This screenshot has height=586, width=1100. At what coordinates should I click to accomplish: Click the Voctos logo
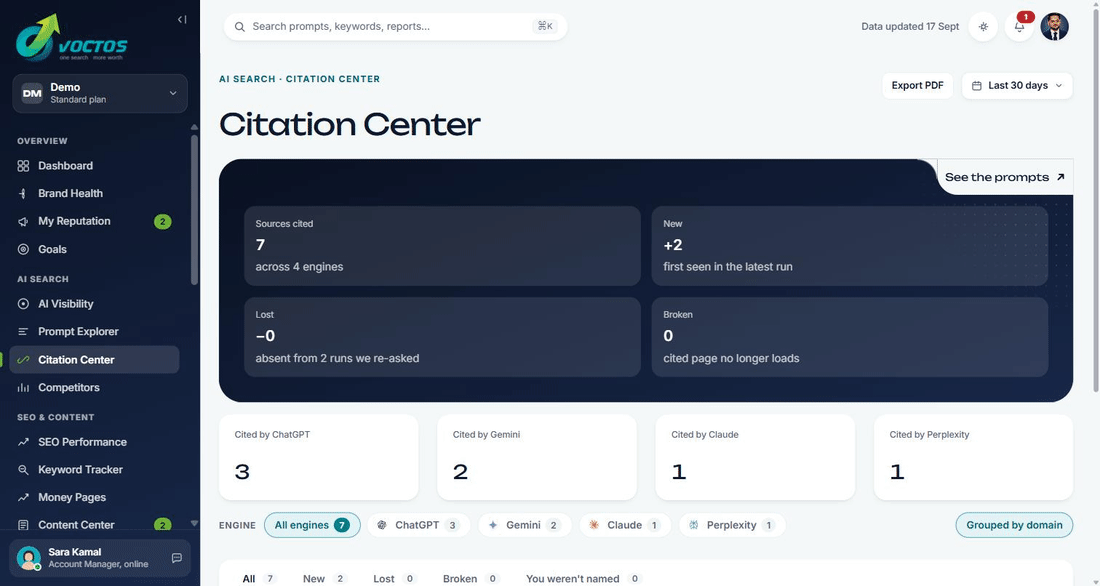72,38
